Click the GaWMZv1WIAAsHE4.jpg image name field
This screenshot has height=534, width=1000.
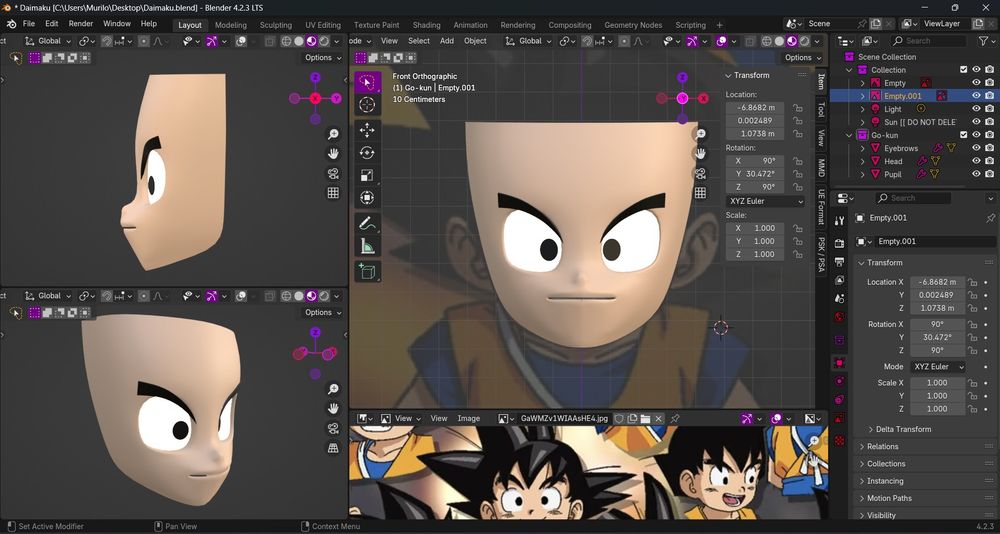564,419
